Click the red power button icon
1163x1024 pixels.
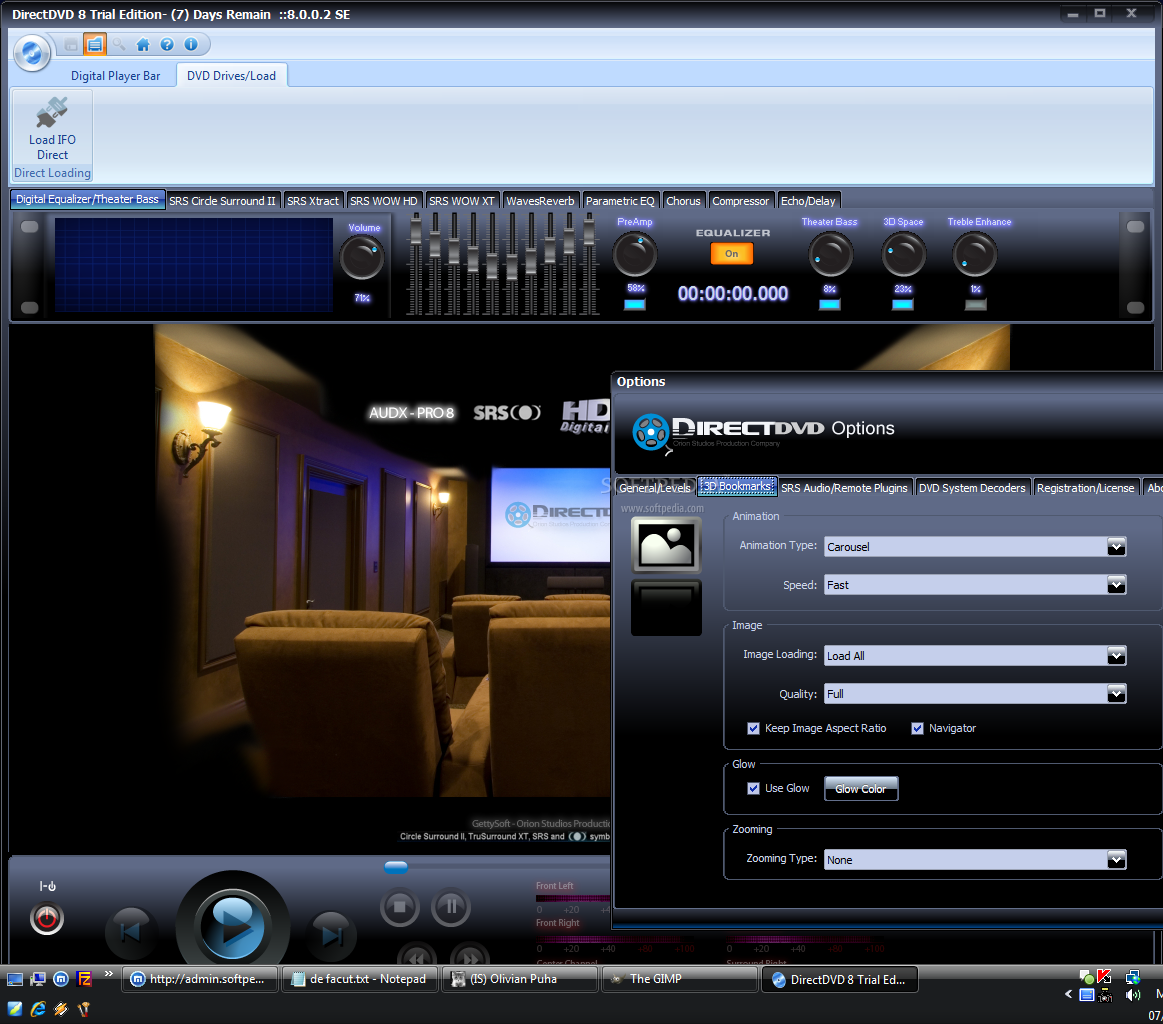point(47,919)
